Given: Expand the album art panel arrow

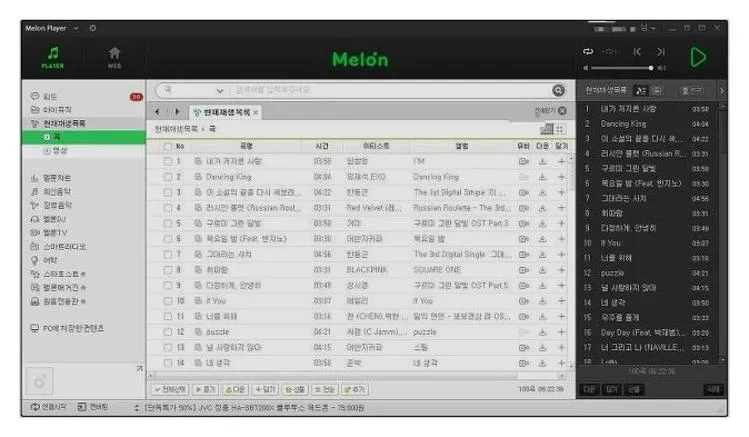Looking at the screenshot, I should pos(139,369).
